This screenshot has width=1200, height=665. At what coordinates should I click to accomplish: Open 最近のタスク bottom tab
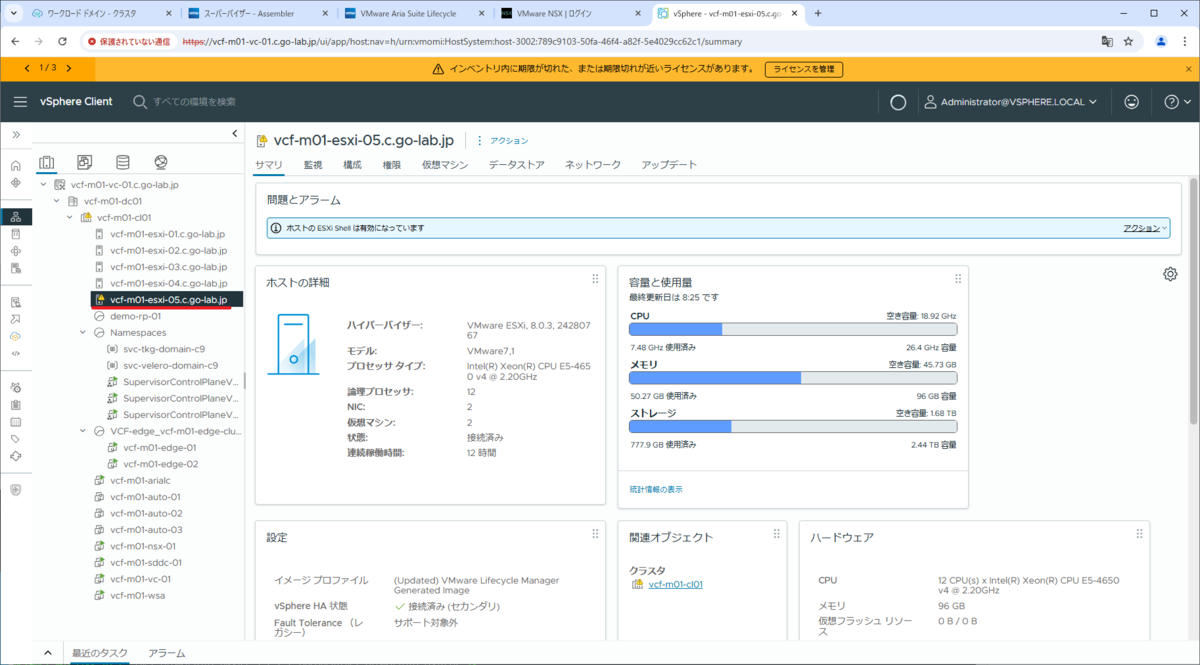99,653
